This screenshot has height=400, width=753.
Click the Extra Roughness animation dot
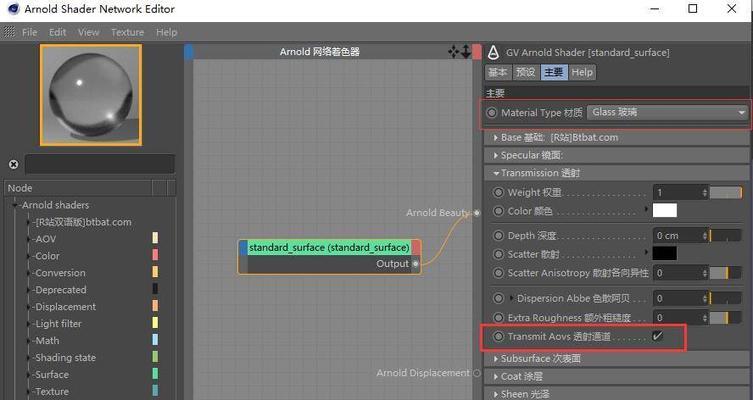pyautogui.click(x=498, y=318)
